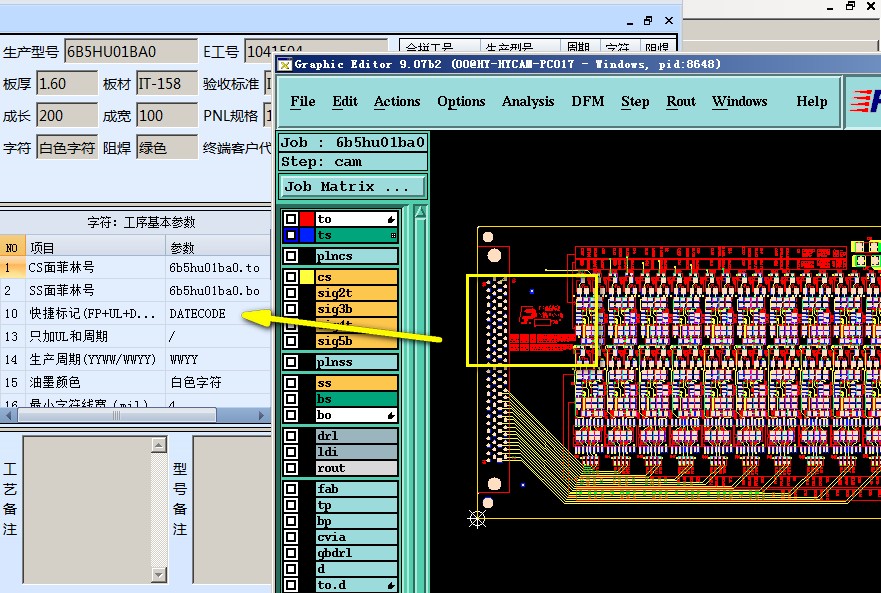This screenshot has height=593, width=881.
Task: Toggle visibility checkbox for layer plnss
Action: [291, 362]
